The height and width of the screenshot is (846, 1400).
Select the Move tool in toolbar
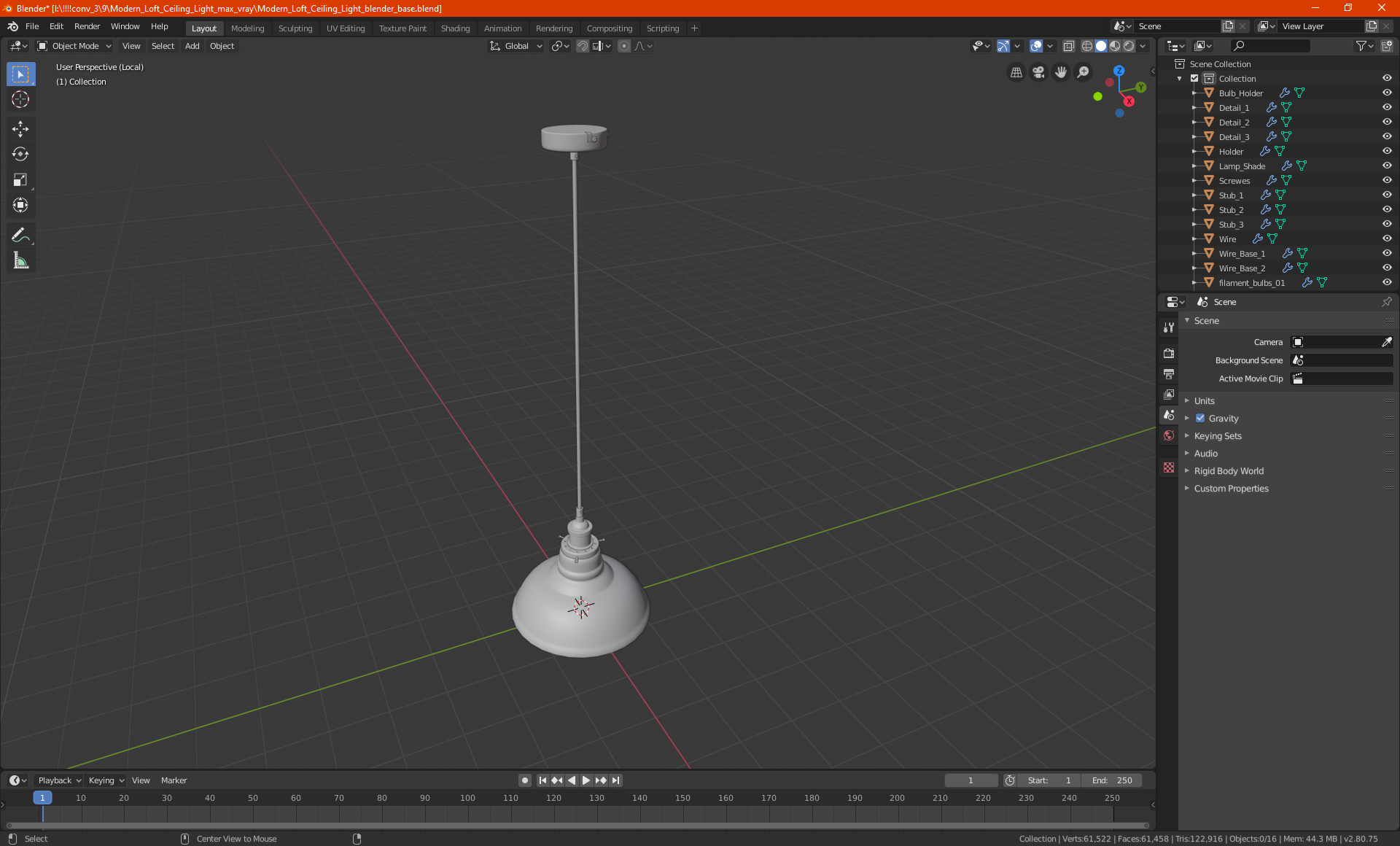[20, 129]
